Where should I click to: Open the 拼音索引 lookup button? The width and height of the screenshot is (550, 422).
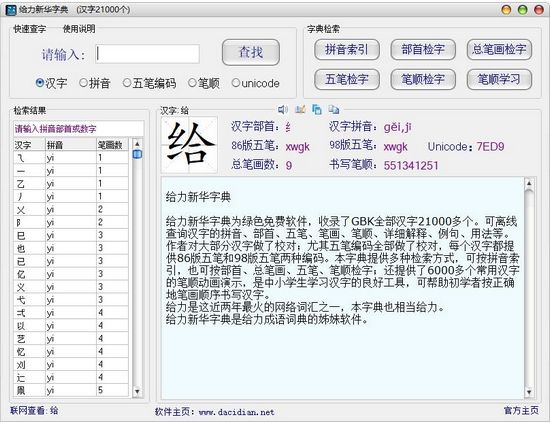click(347, 49)
